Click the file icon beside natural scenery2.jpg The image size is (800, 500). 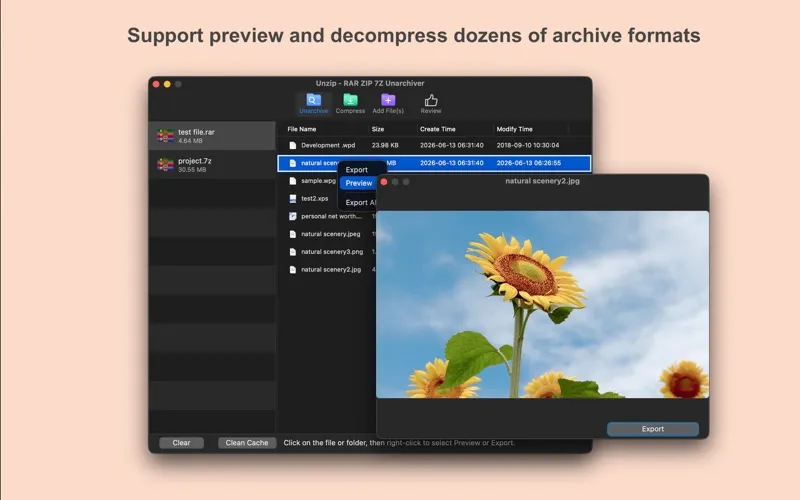tap(292, 269)
